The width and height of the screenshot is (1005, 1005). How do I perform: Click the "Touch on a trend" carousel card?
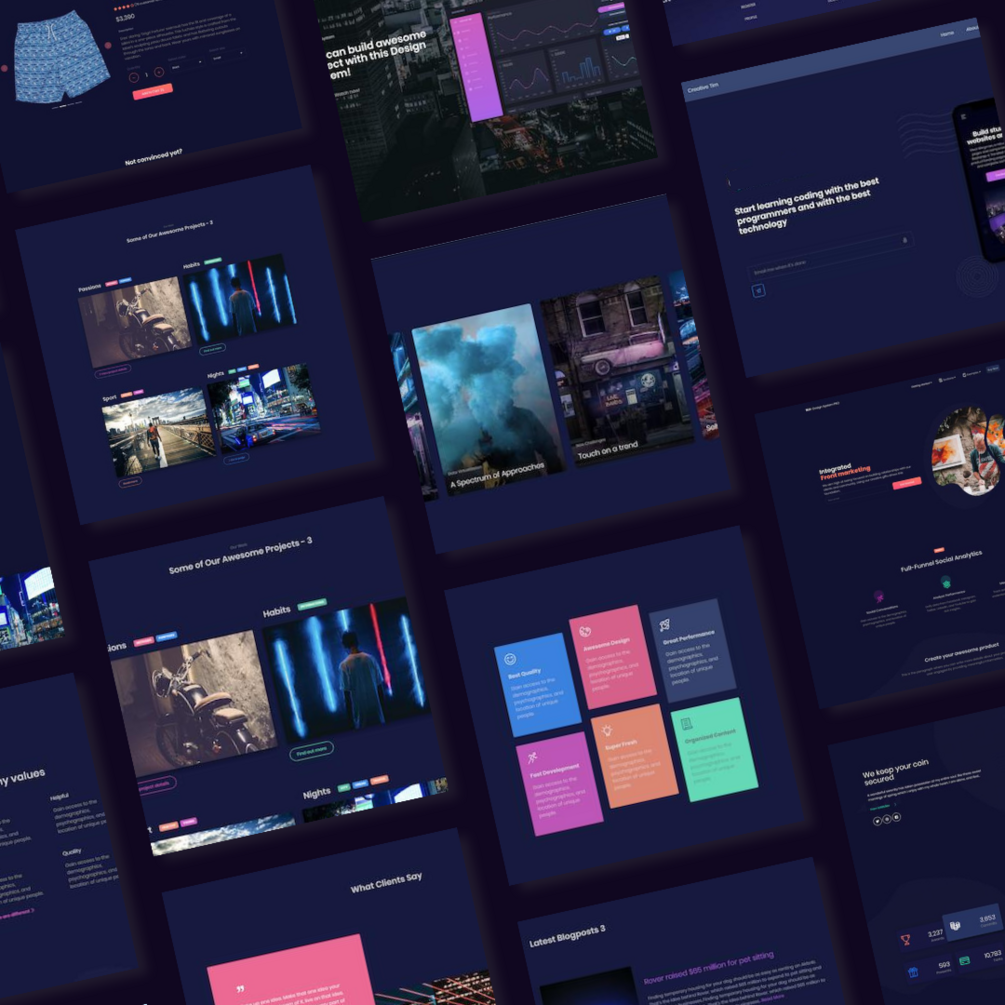click(x=617, y=370)
